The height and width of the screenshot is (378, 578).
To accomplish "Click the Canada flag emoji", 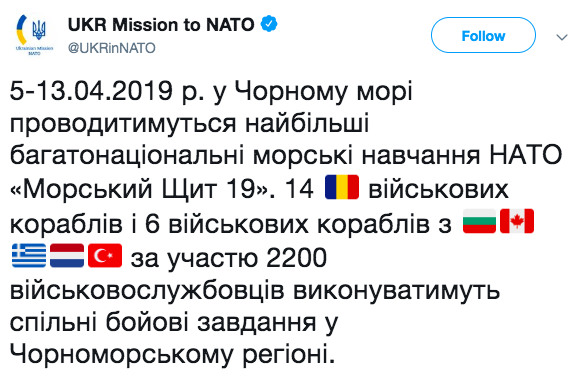I will (x=517, y=221).
